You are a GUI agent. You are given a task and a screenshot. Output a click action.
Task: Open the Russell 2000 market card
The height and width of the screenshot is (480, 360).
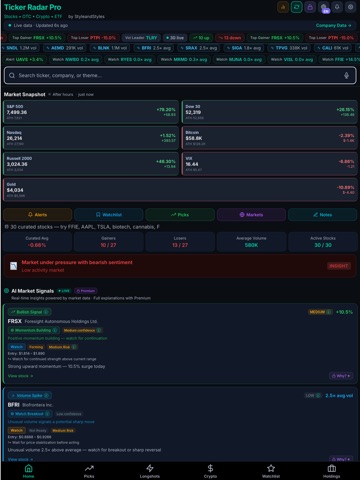point(91,164)
